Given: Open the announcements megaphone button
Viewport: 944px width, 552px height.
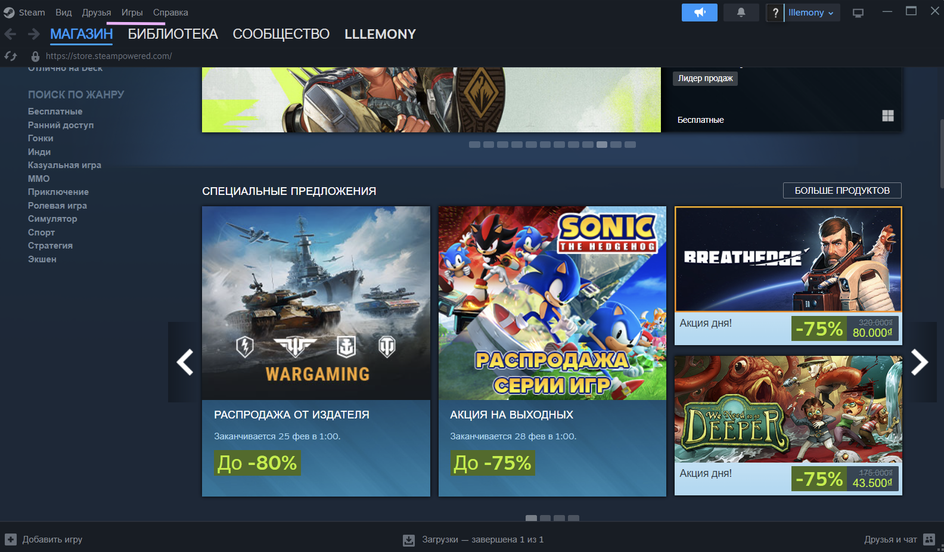Looking at the screenshot, I should point(699,12).
